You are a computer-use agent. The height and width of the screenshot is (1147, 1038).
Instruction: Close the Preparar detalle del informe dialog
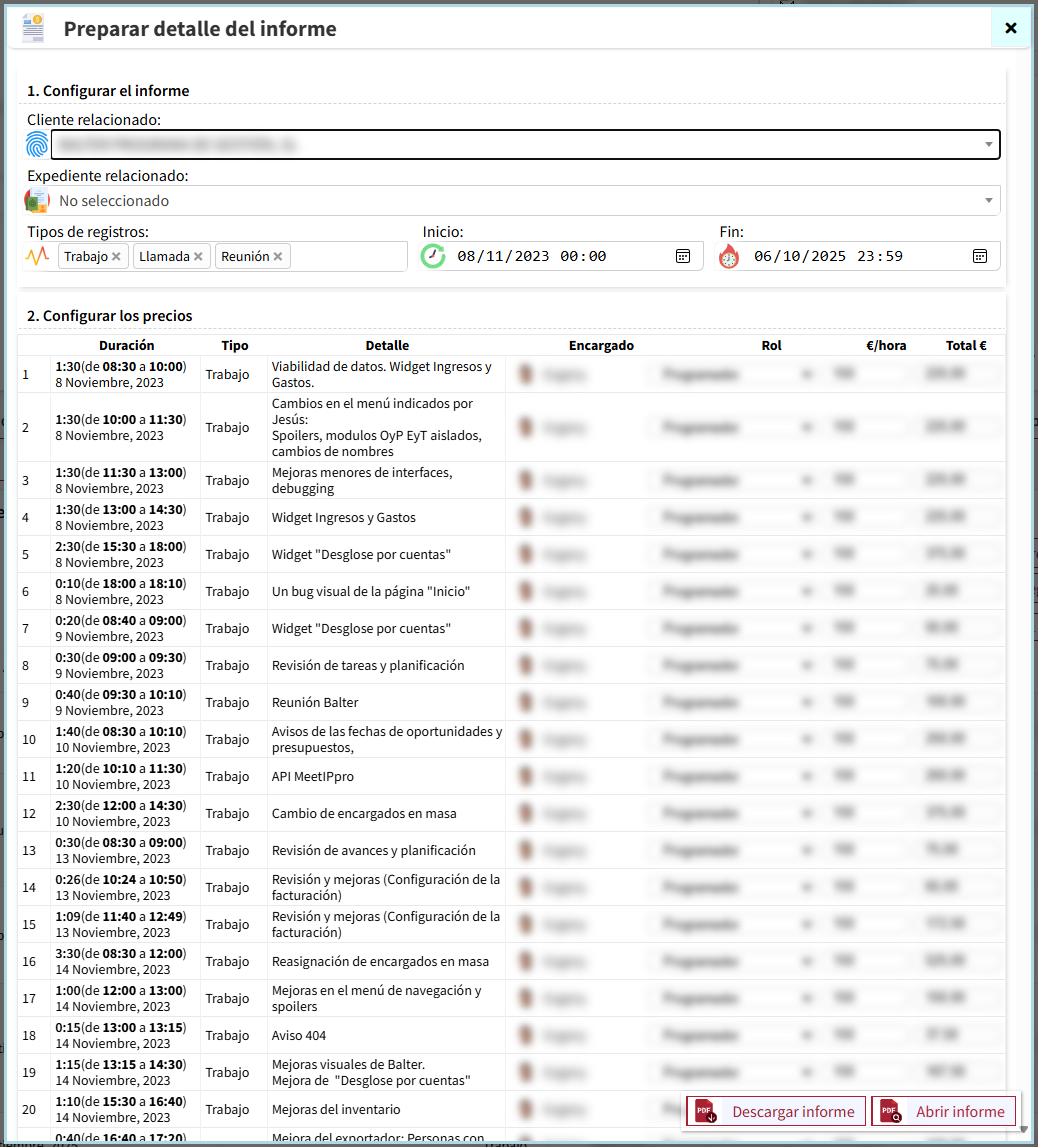[x=1010, y=28]
